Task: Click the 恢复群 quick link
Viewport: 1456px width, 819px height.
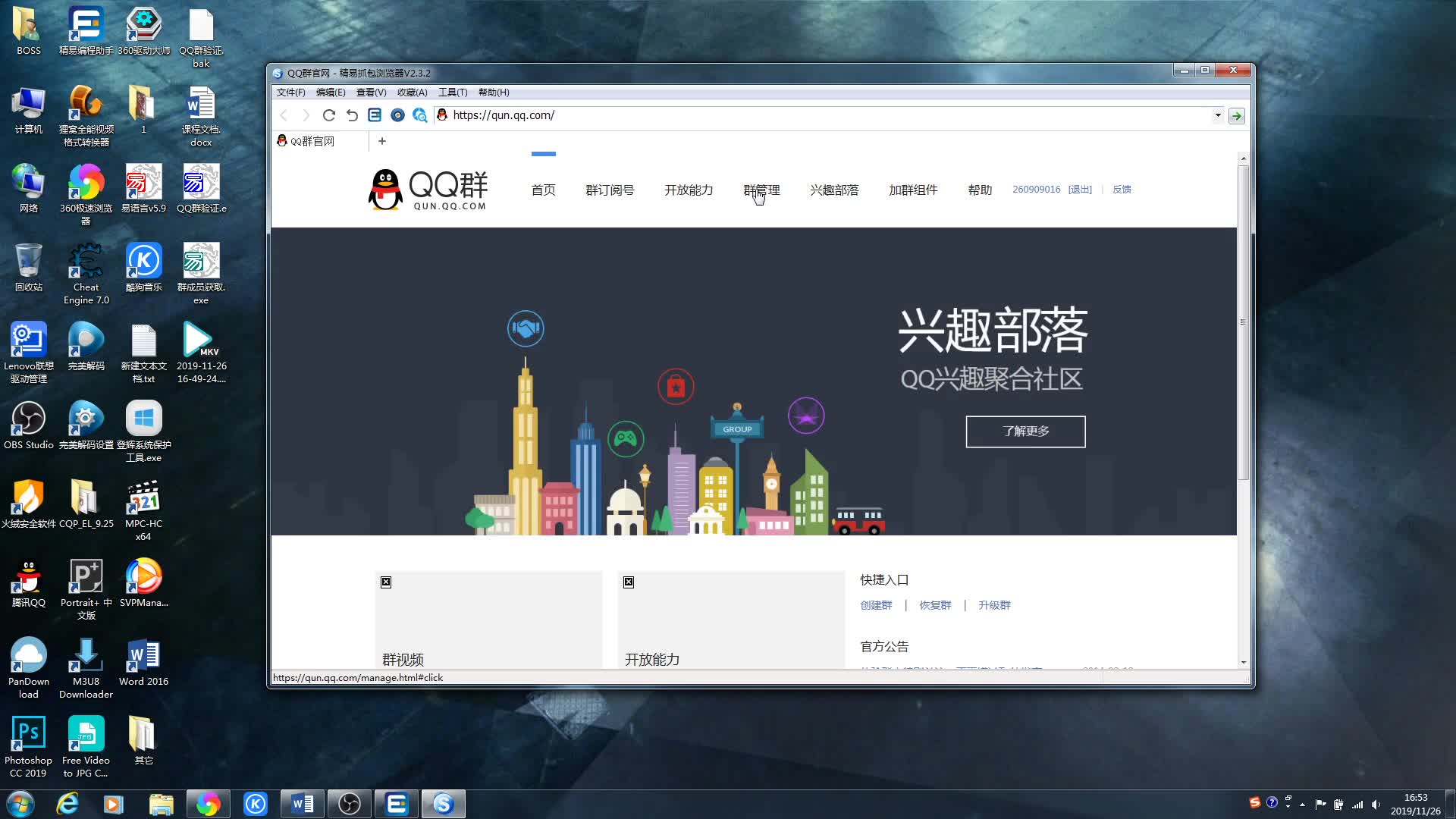Action: (x=935, y=605)
